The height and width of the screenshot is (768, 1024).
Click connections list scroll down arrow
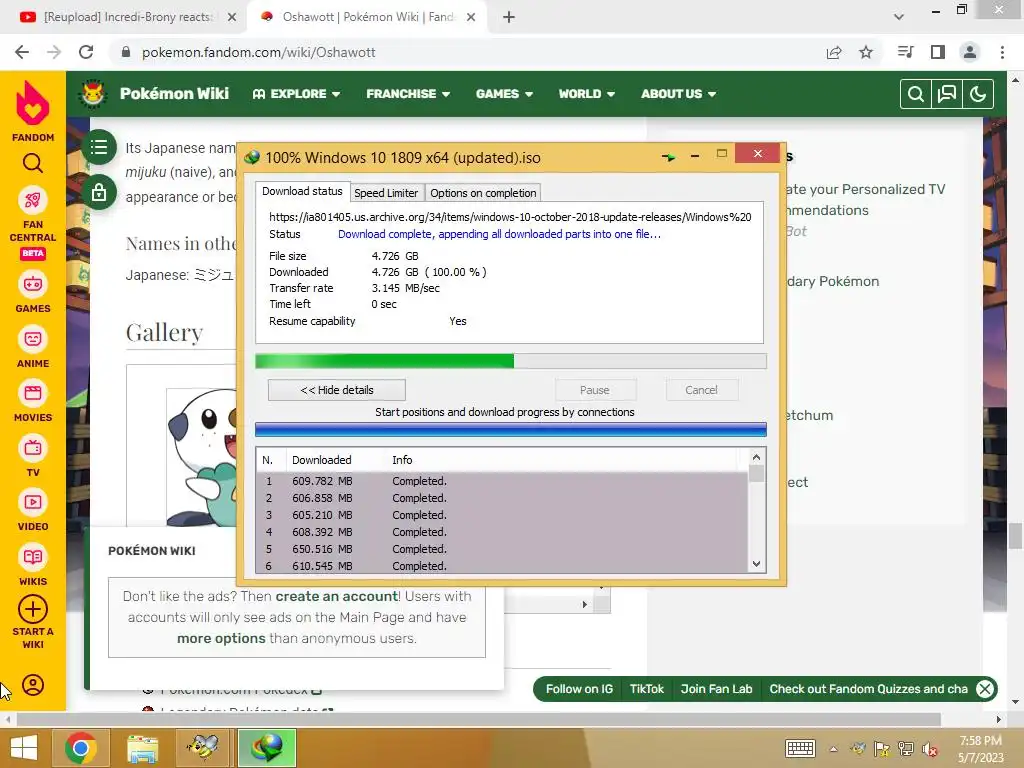tap(756, 564)
